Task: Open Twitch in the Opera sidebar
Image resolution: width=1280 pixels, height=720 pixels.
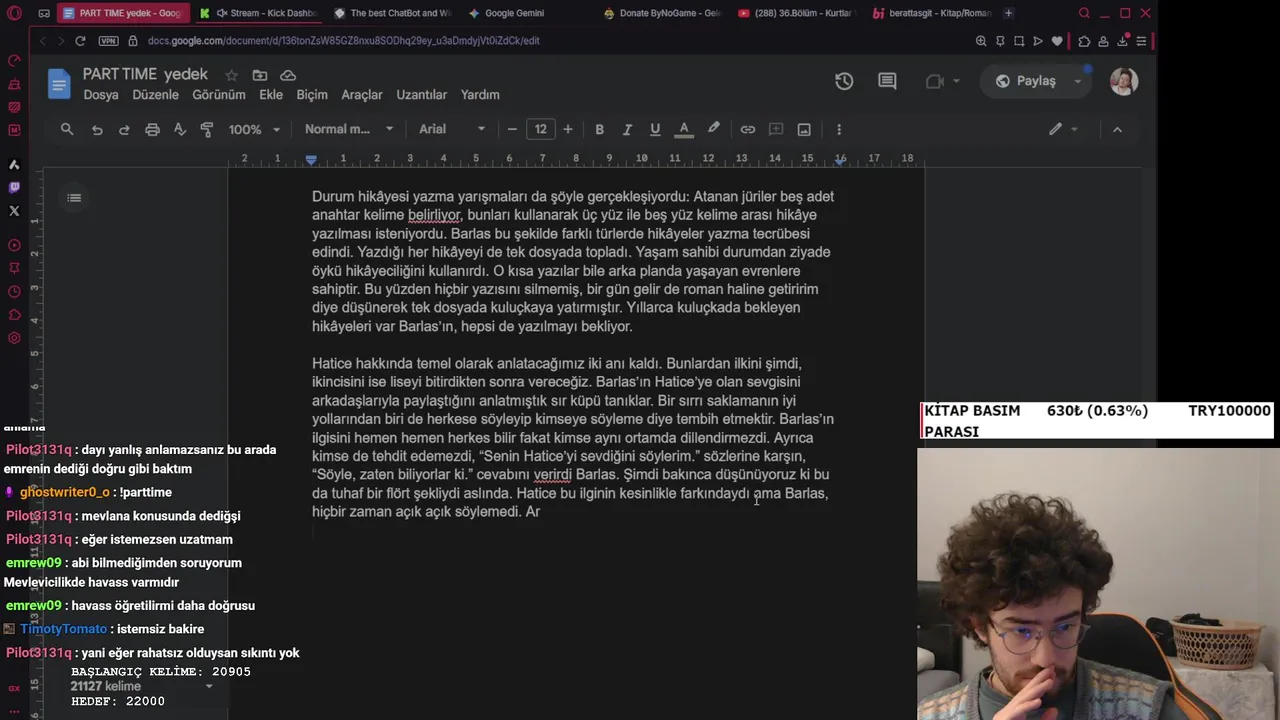Action: [x=14, y=187]
